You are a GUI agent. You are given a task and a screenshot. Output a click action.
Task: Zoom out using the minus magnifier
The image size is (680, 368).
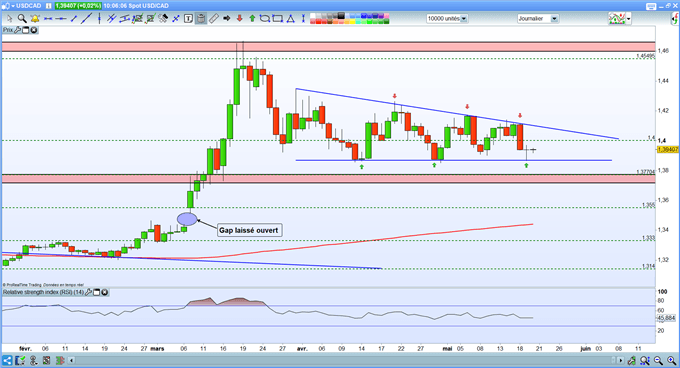pyautogui.click(x=658, y=360)
